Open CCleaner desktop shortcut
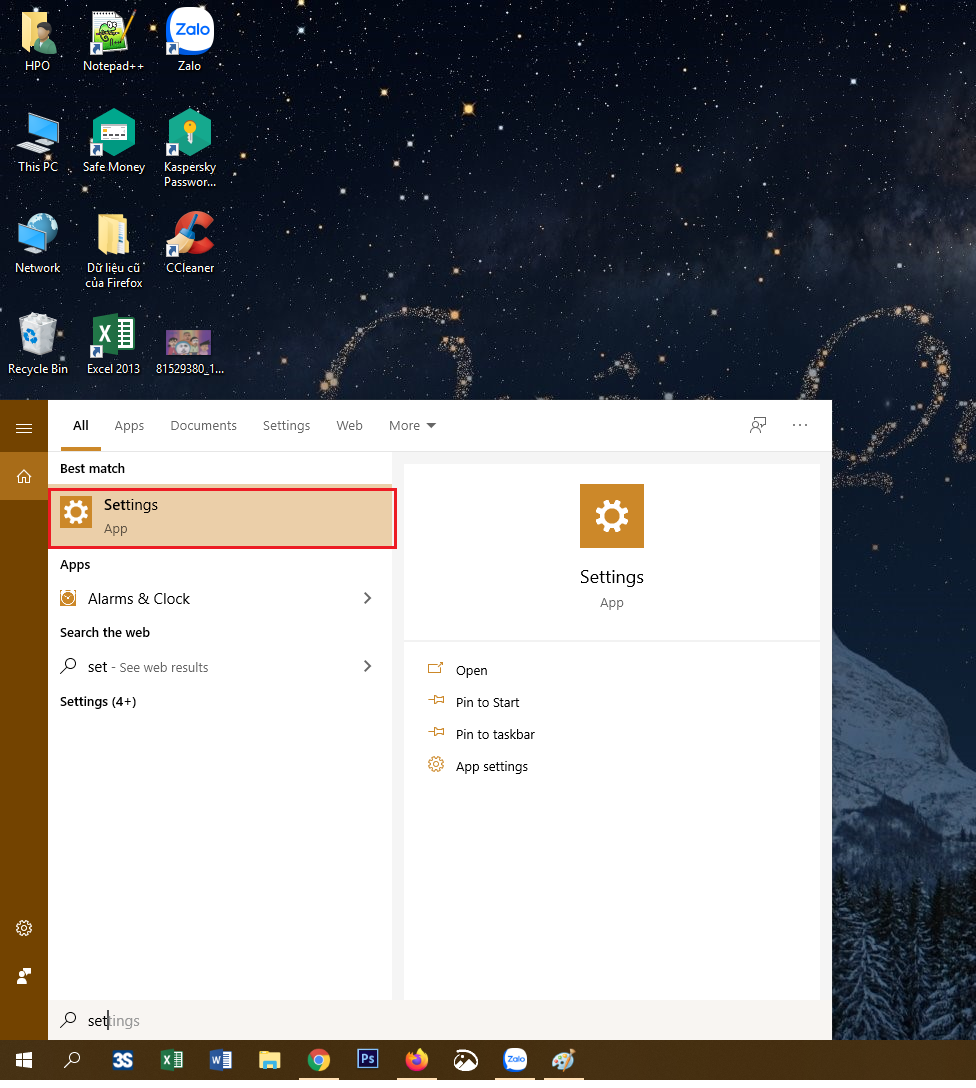This screenshot has height=1088, width=976. pos(189,242)
